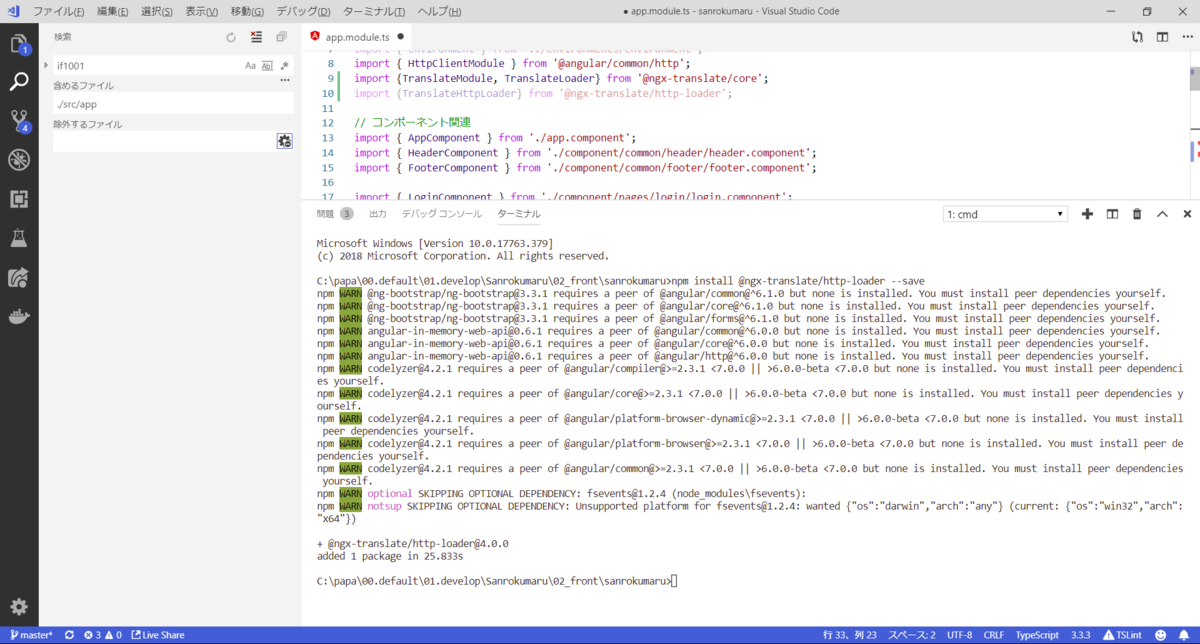The image size is (1200, 644).
Task: Create a new terminal with plus icon
Action: pyautogui.click(x=1087, y=214)
